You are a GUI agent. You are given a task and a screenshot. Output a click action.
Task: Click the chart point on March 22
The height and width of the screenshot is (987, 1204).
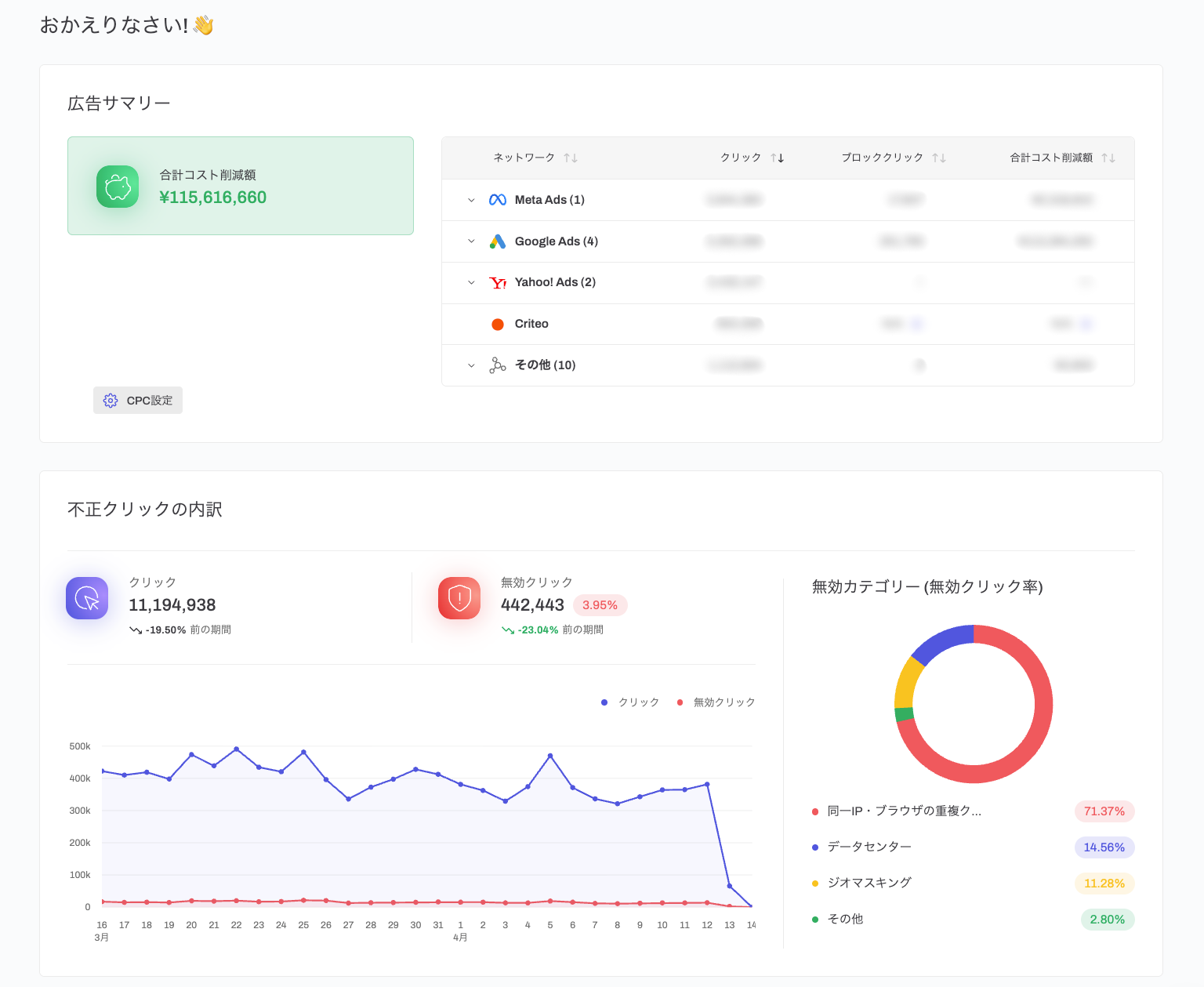click(x=237, y=749)
